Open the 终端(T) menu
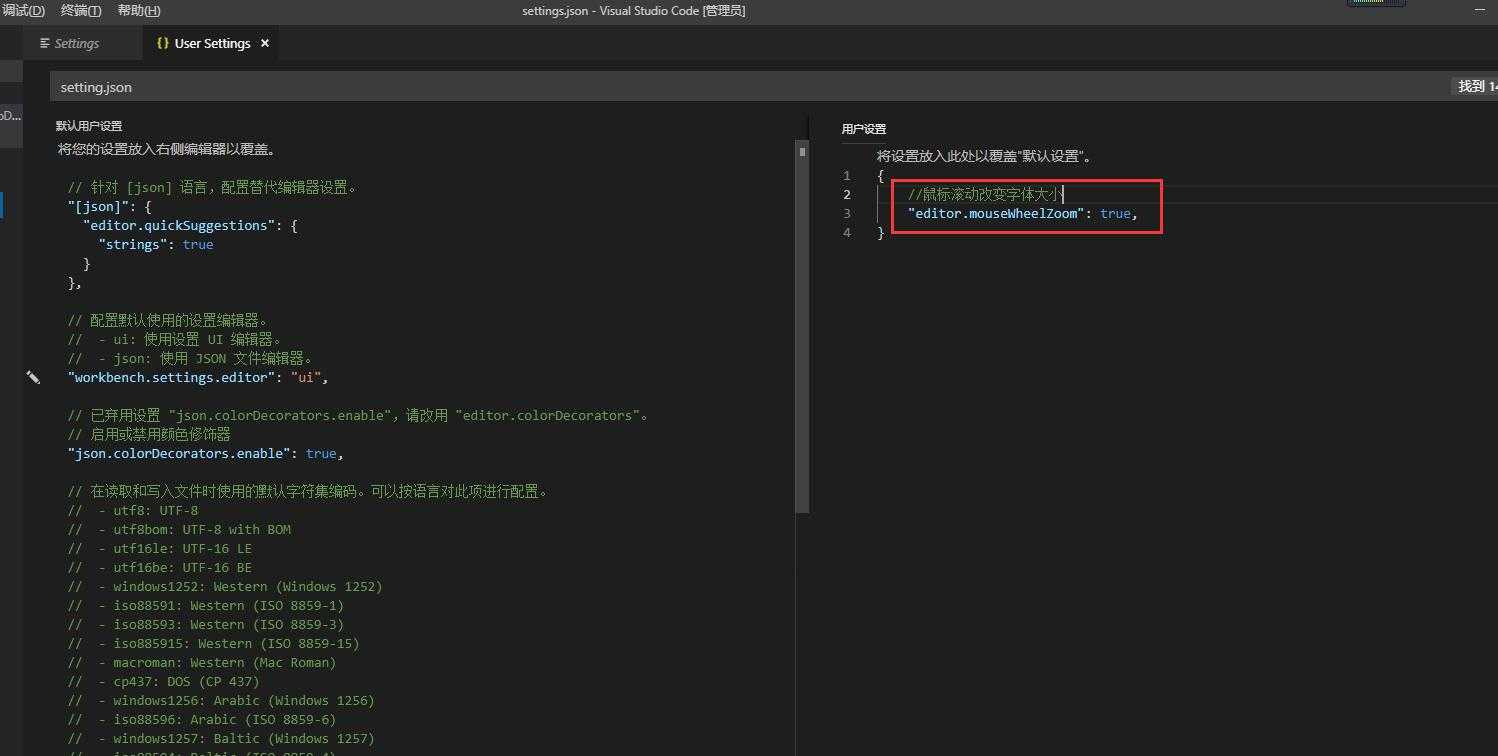This screenshot has height=756, width=1498. coord(81,10)
